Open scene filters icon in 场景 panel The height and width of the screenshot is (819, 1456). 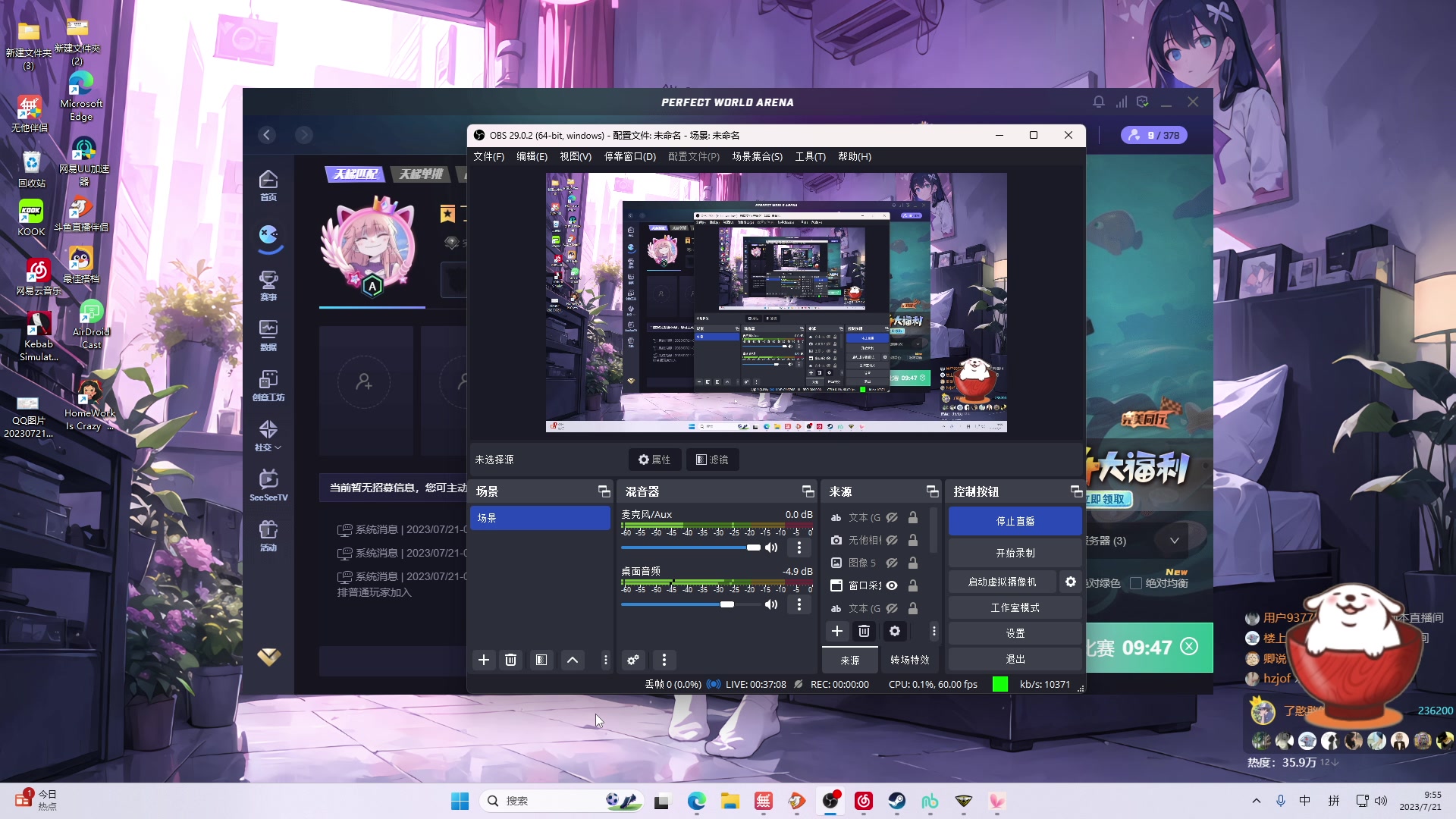tap(541, 660)
